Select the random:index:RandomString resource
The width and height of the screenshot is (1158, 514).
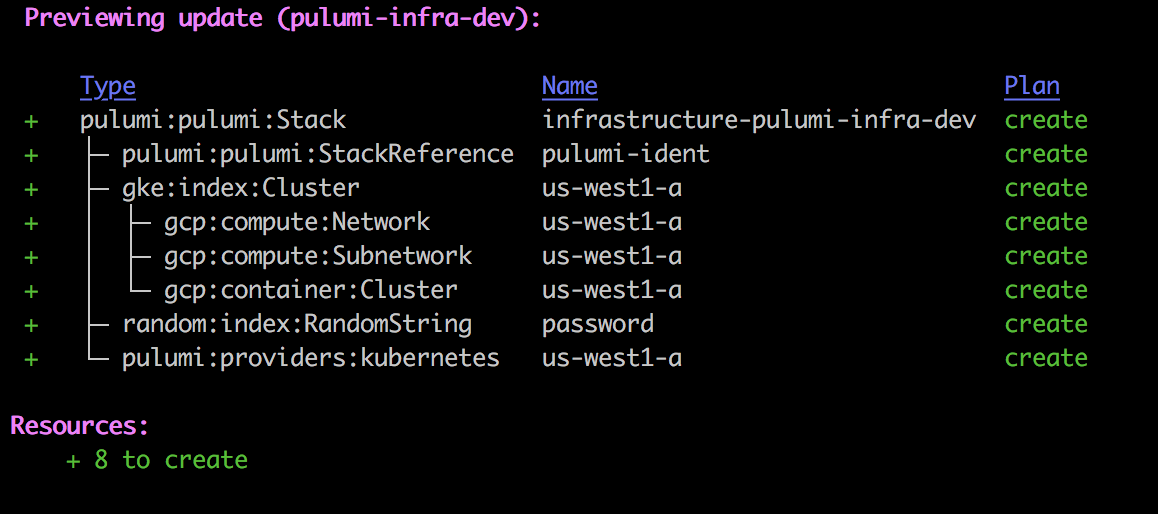pos(297,324)
